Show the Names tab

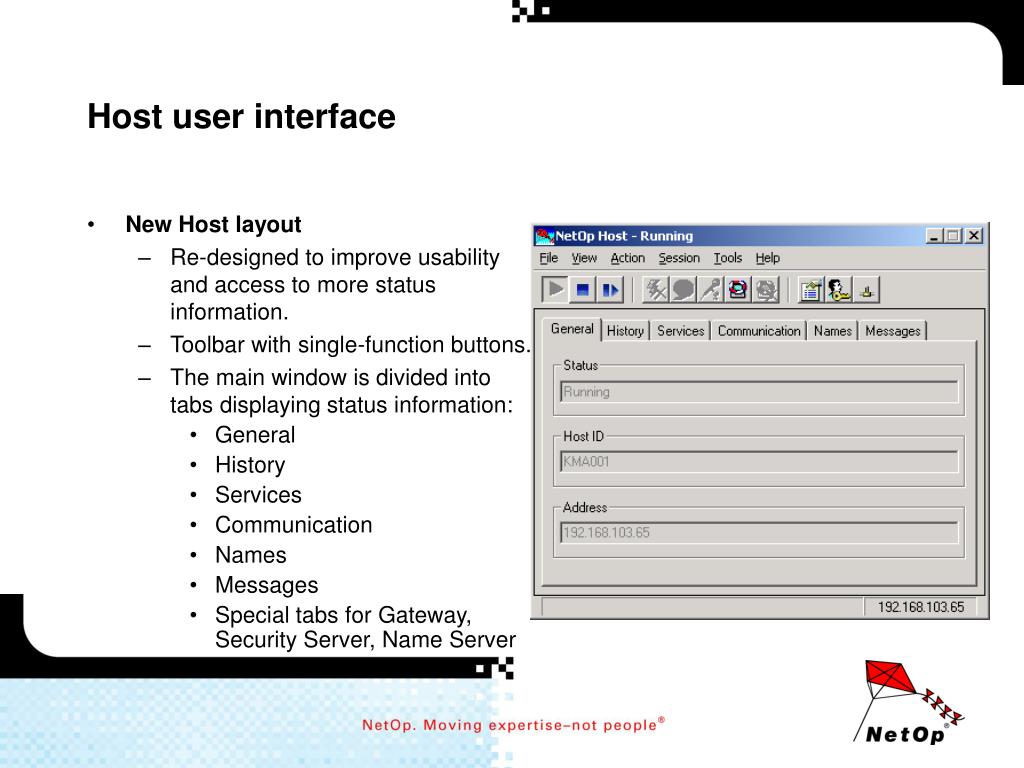tap(833, 330)
